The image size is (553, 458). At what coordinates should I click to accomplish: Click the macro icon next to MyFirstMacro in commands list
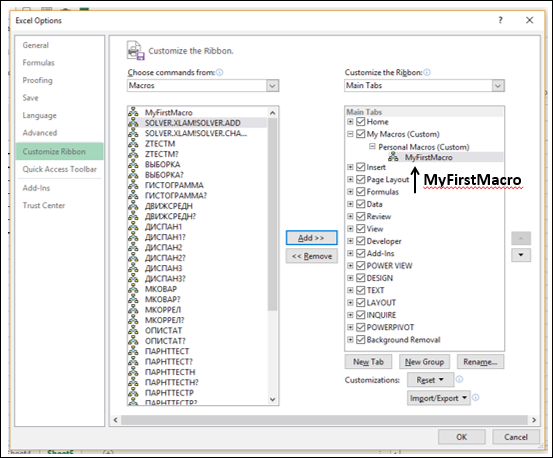tap(133, 112)
